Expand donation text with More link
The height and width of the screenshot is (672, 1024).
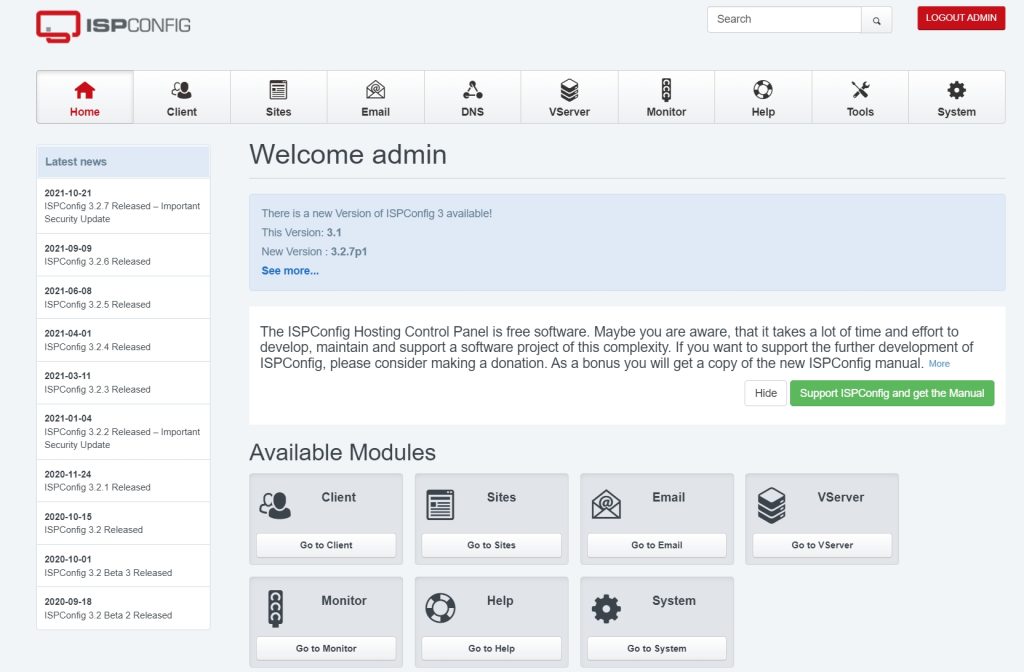point(939,364)
